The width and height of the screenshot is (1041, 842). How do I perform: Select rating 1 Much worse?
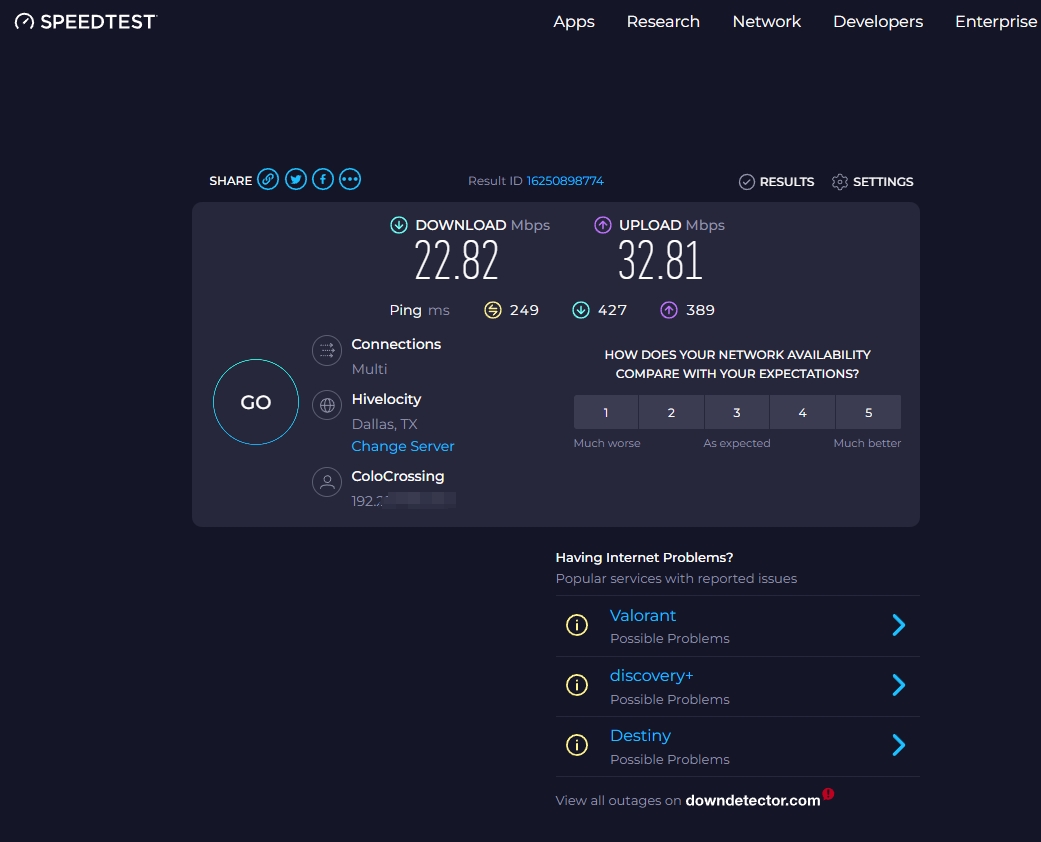605,412
